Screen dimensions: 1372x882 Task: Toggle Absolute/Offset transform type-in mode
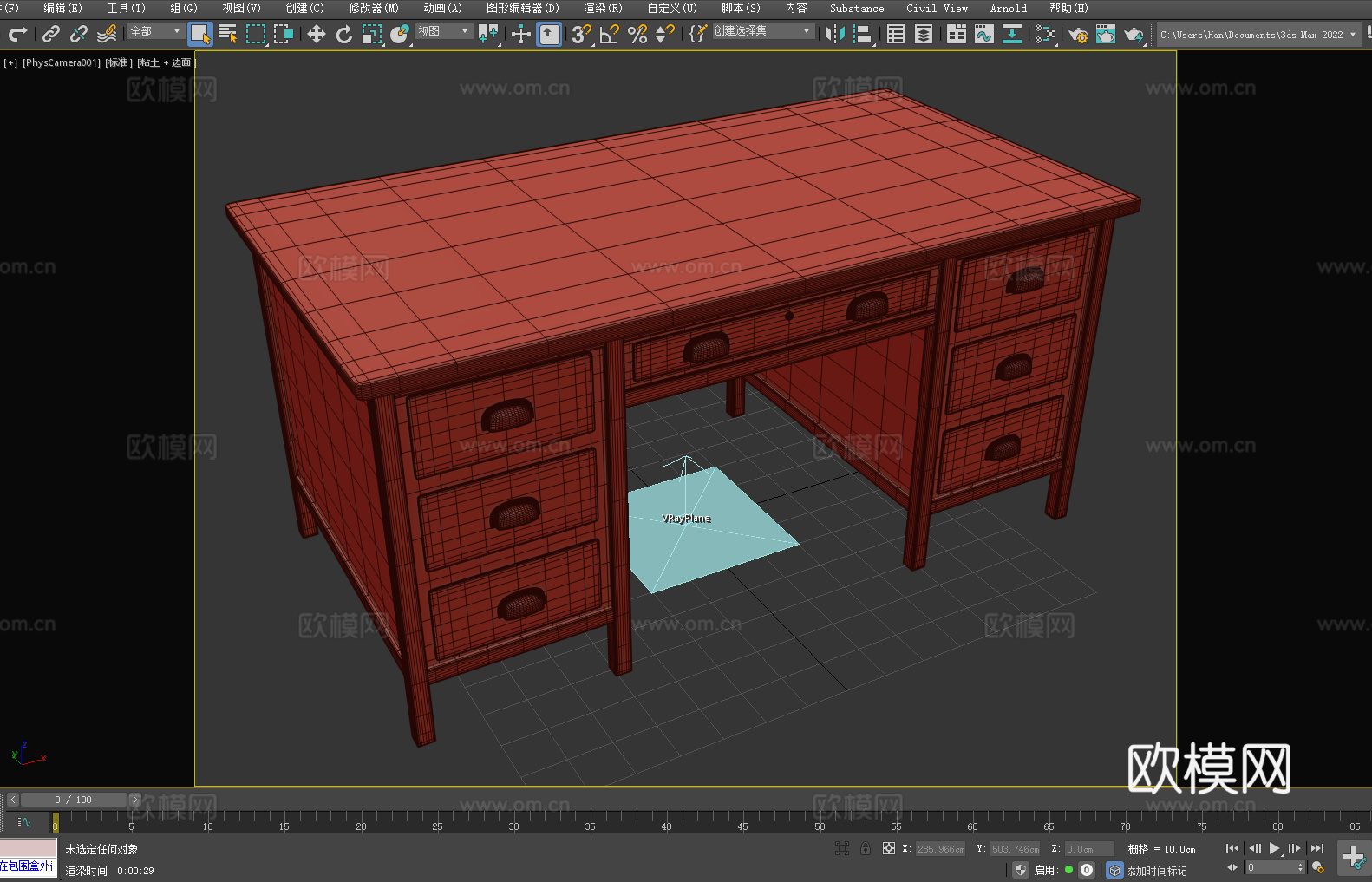(x=889, y=848)
